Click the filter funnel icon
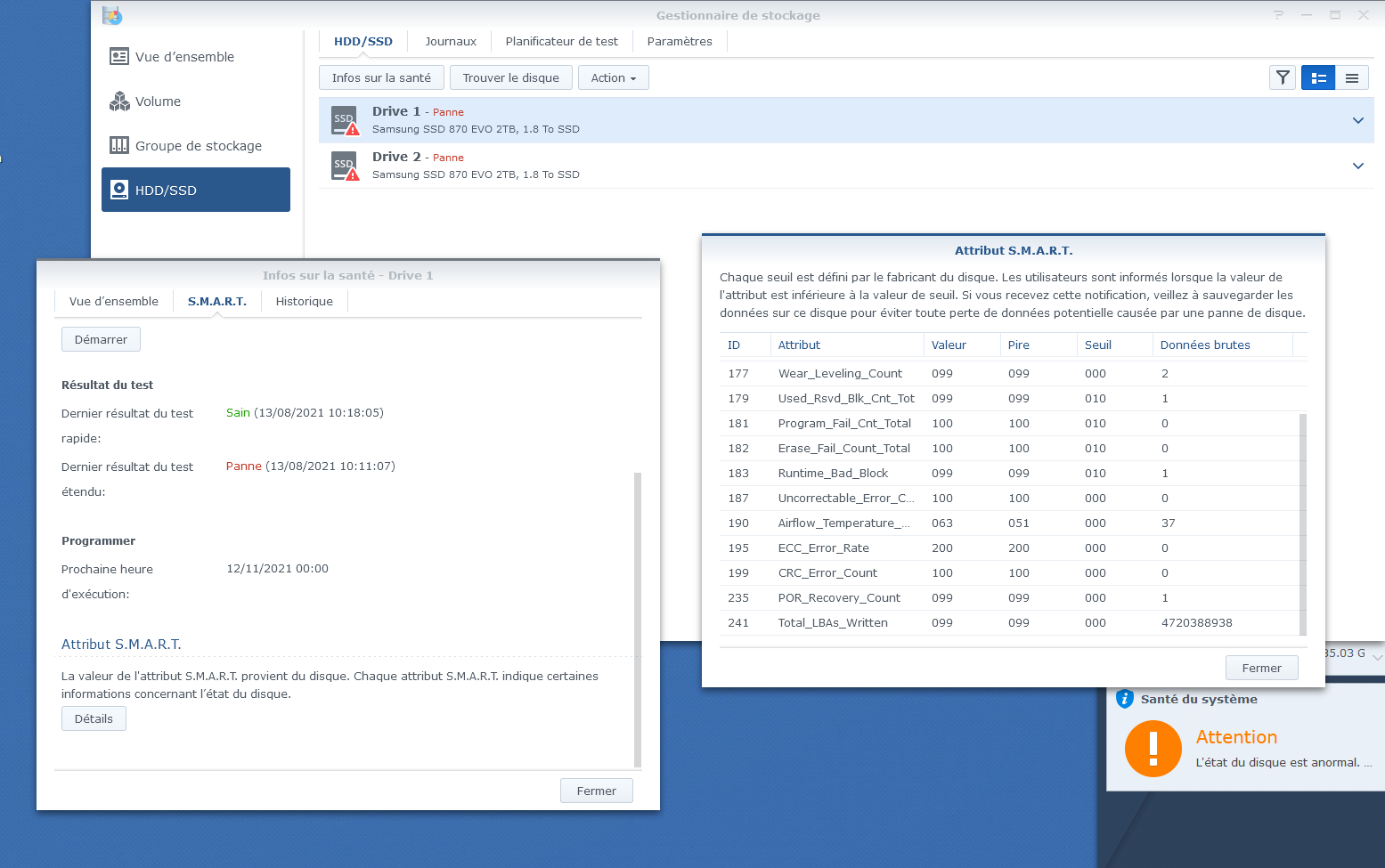This screenshot has width=1385, height=868. pyautogui.click(x=1283, y=78)
